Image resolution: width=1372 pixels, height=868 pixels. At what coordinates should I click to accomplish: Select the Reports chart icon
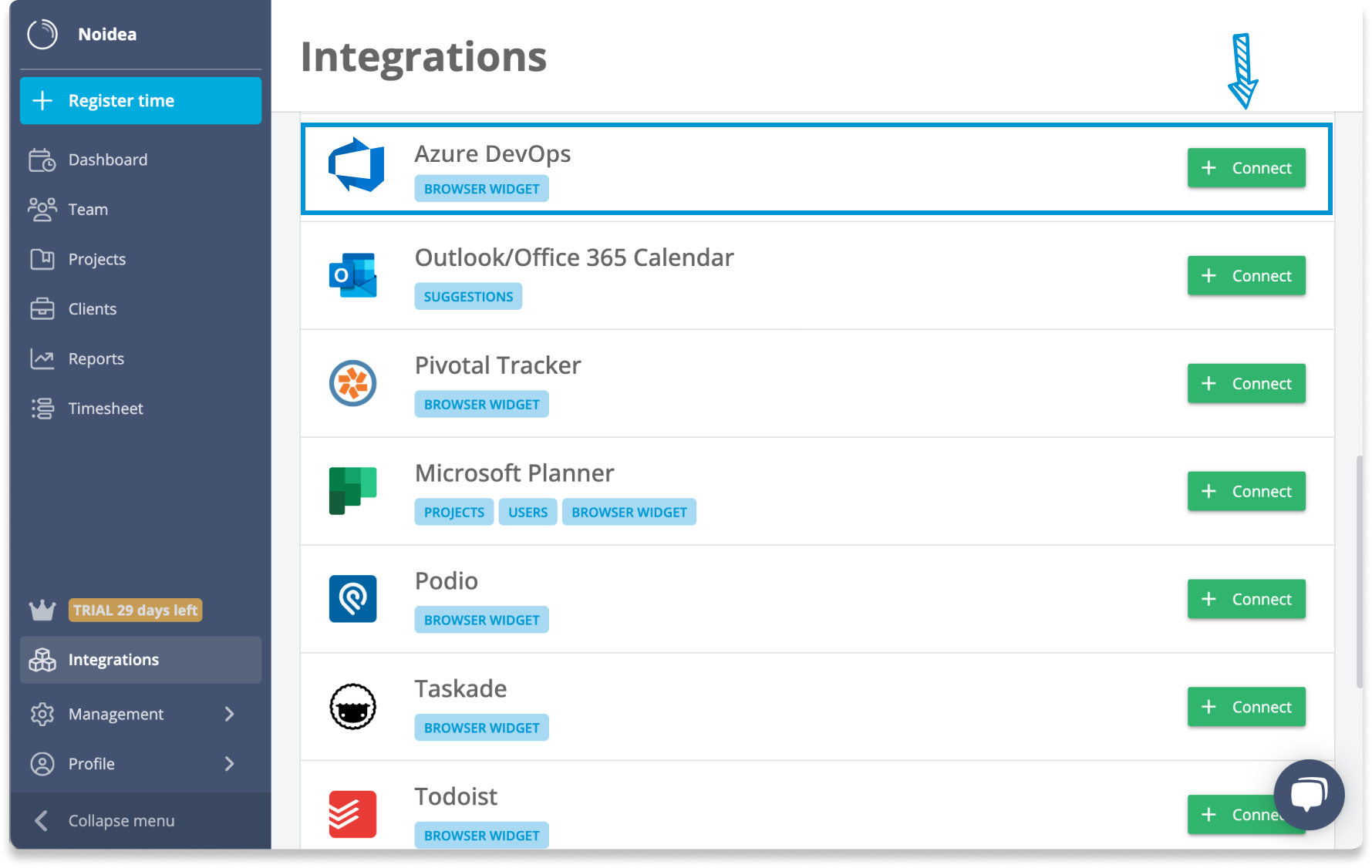(42, 358)
